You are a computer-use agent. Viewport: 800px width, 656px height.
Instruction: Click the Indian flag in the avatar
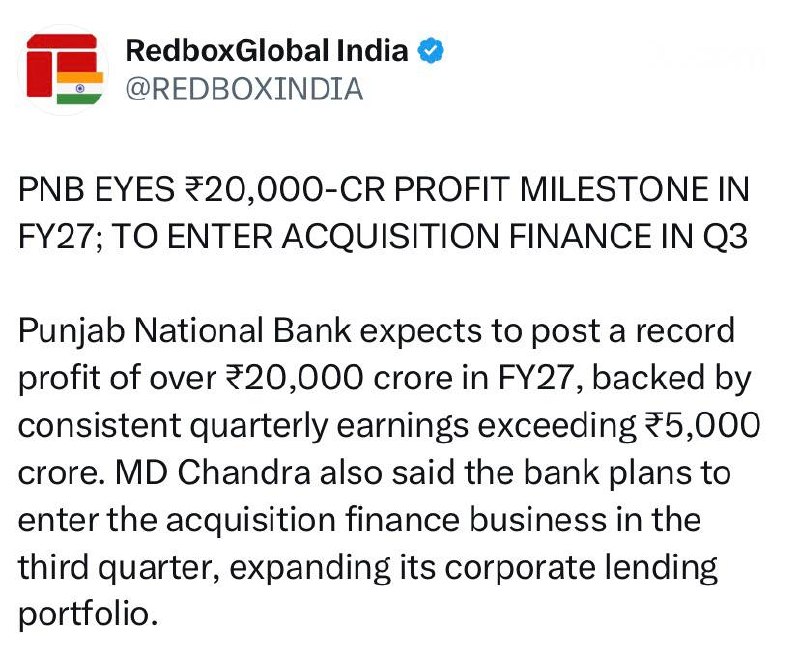tap(80, 88)
